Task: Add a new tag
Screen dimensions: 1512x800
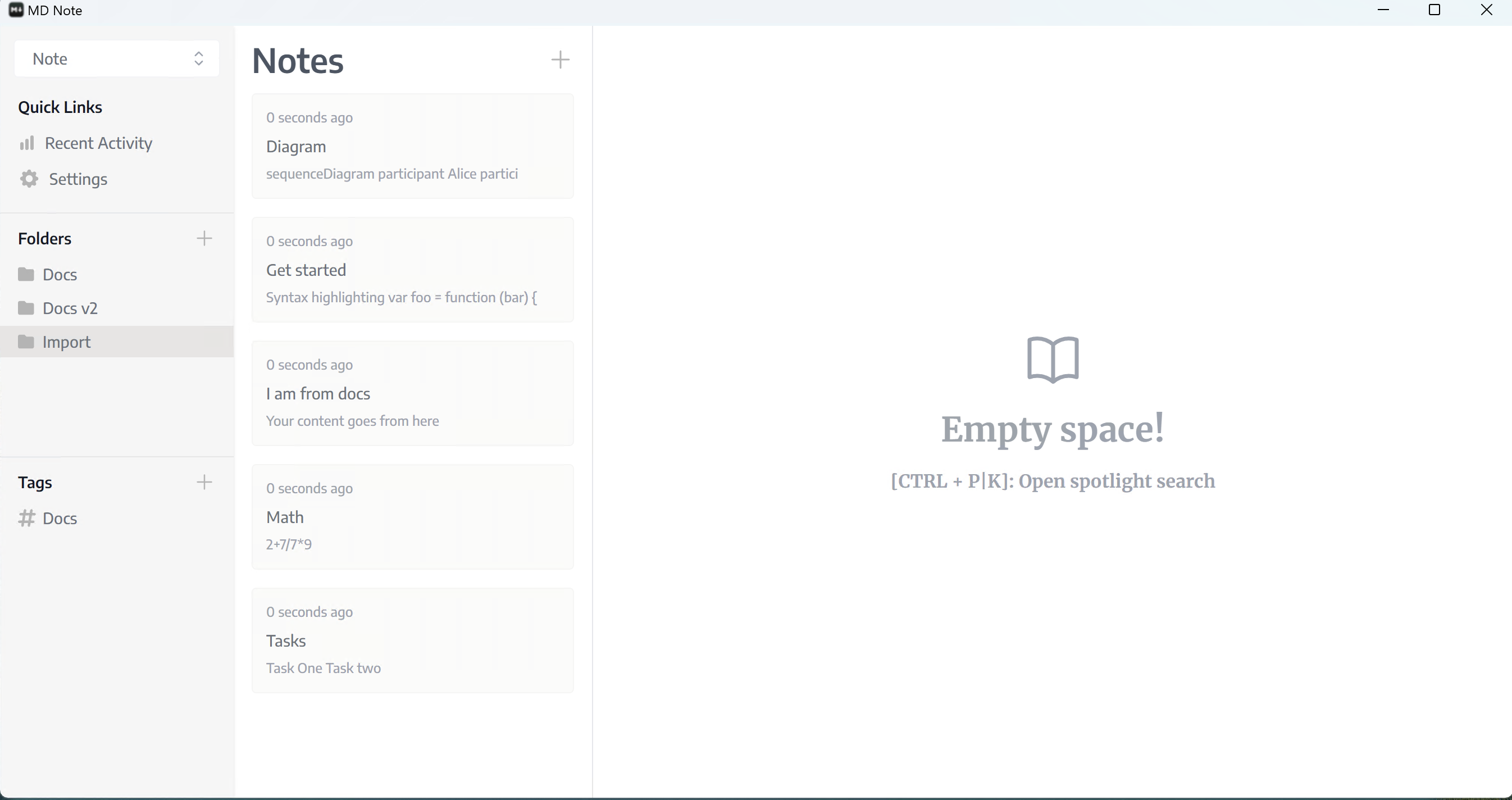Action: tap(204, 482)
